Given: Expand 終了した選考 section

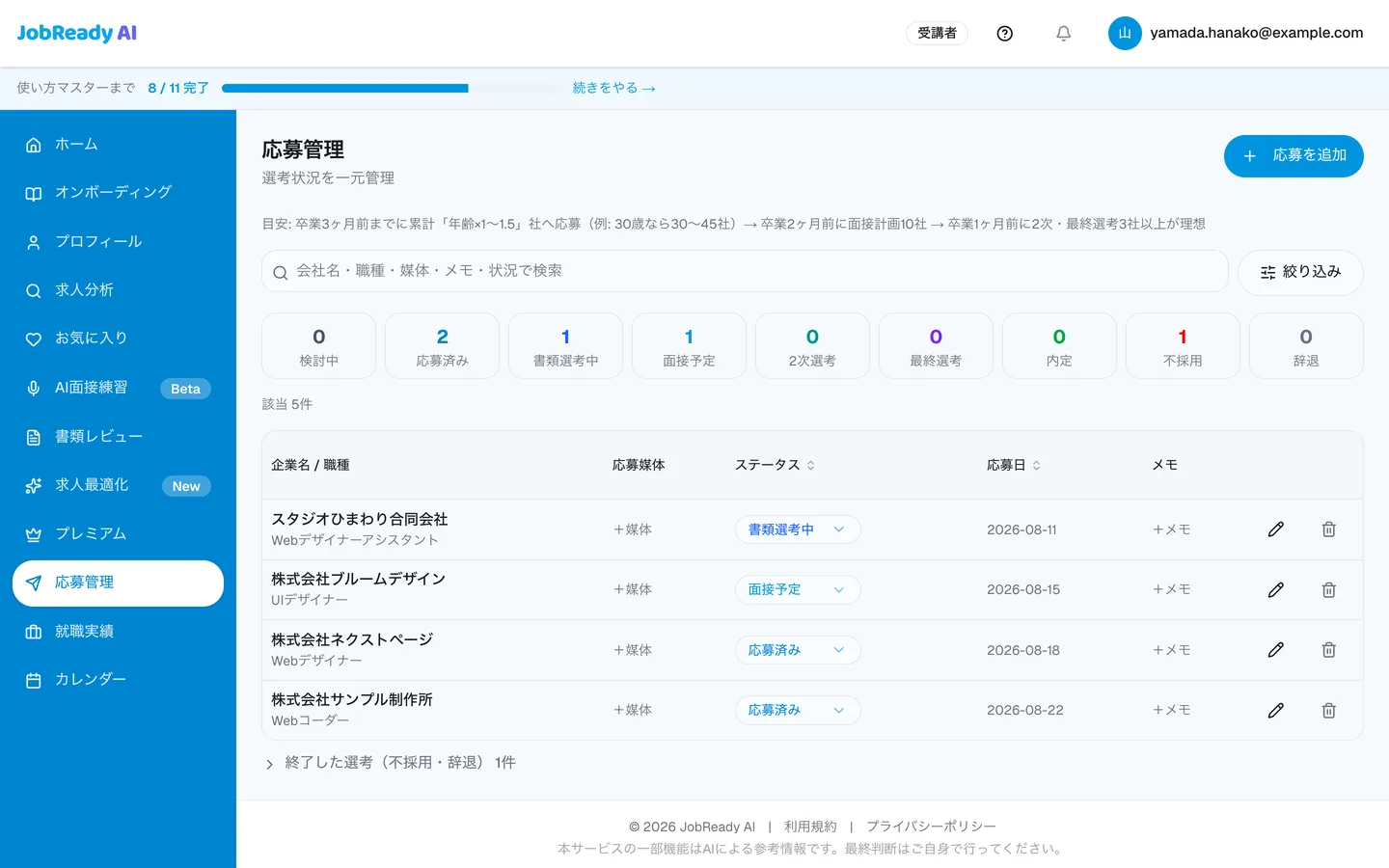Looking at the screenshot, I should pyautogui.click(x=391, y=763).
